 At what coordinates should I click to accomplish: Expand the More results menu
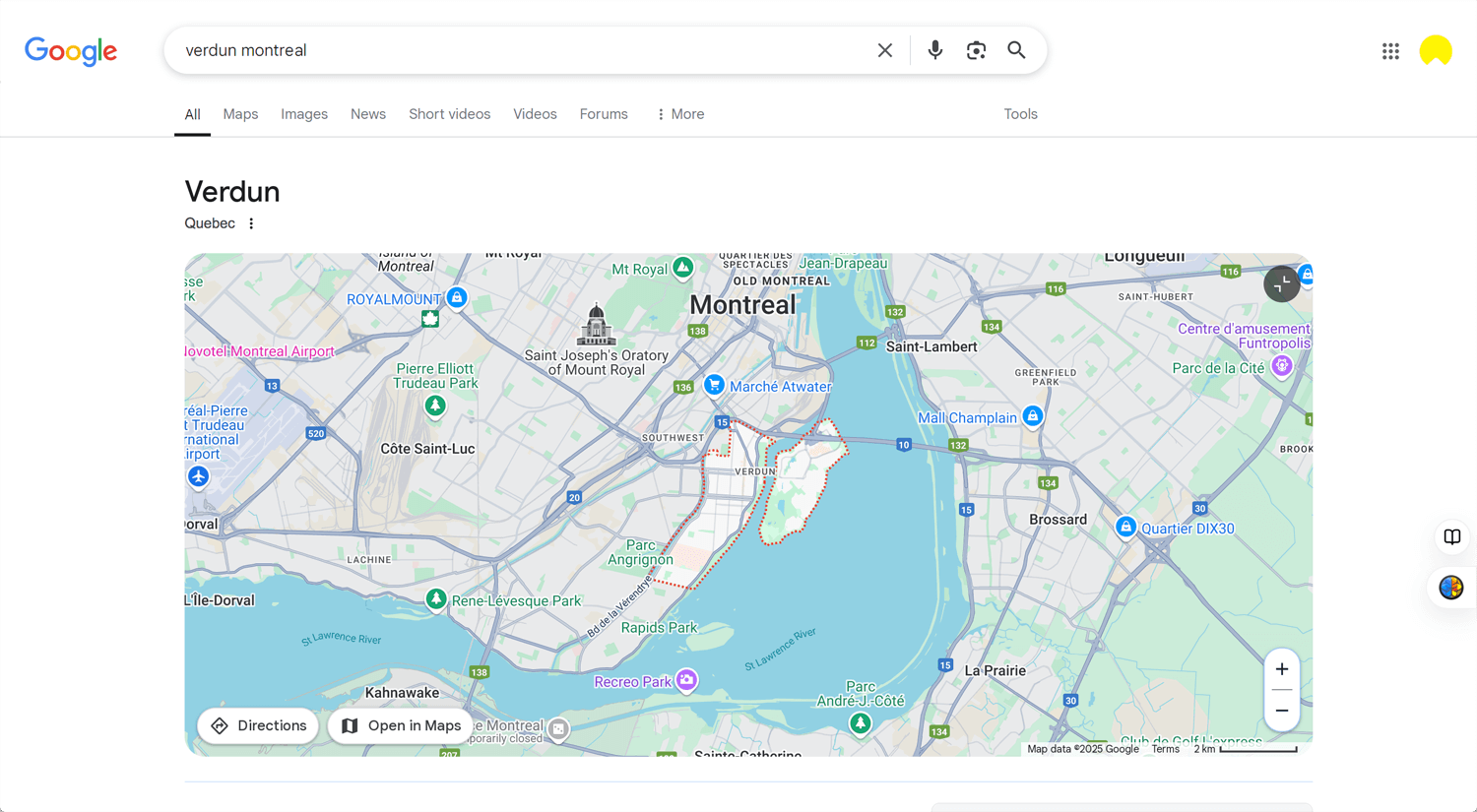pyautogui.click(x=678, y=114)
